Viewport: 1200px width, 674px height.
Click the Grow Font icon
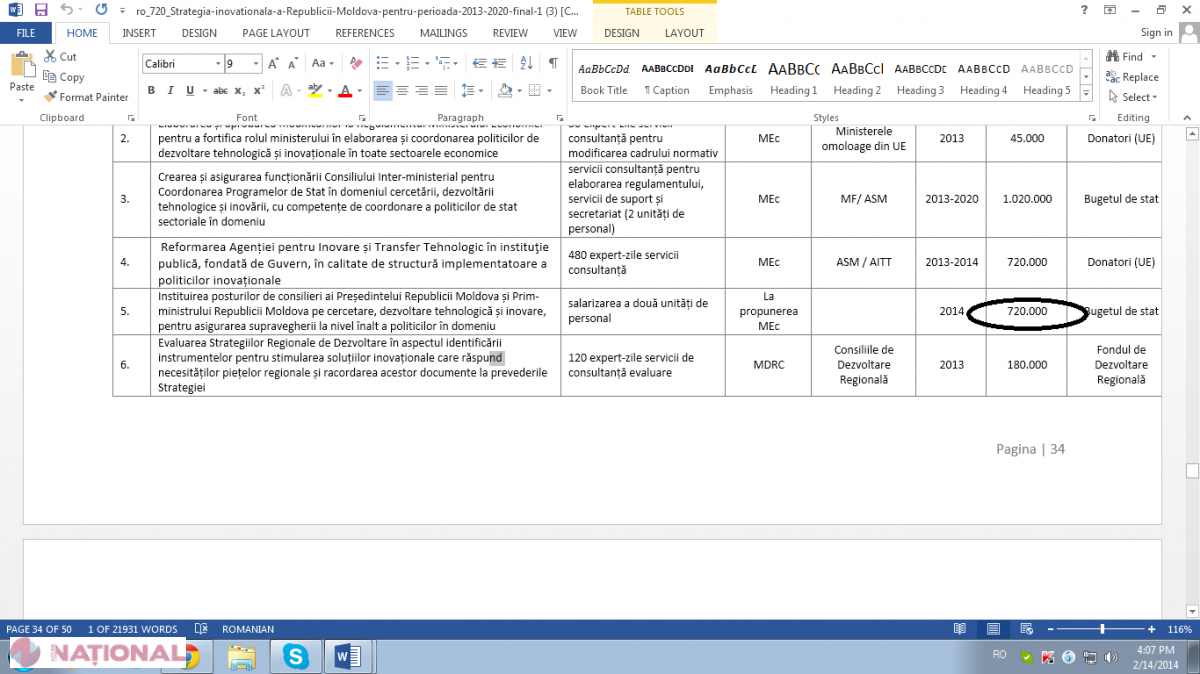click(275, 64)
